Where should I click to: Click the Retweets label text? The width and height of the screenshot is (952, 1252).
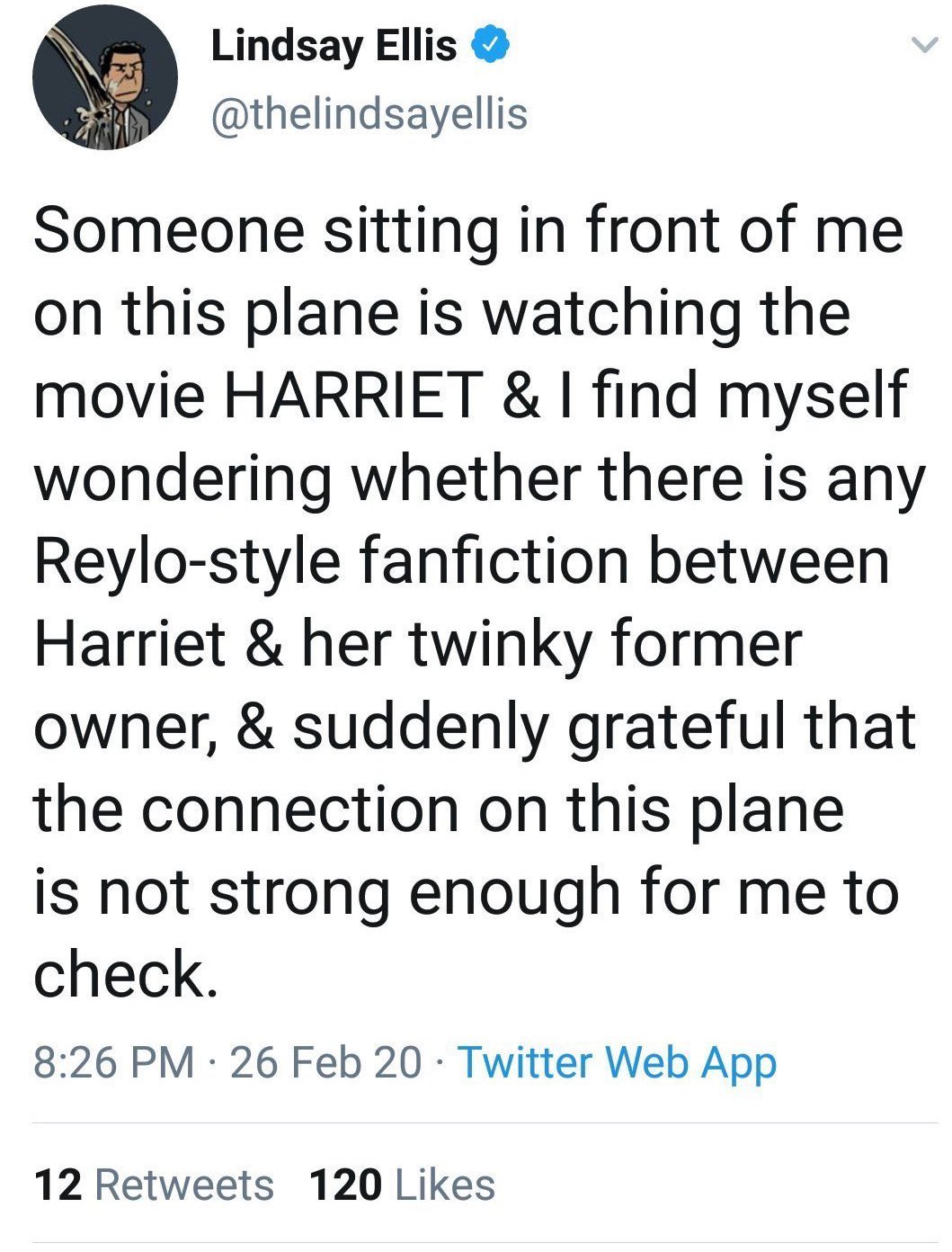coord(184,1185)
